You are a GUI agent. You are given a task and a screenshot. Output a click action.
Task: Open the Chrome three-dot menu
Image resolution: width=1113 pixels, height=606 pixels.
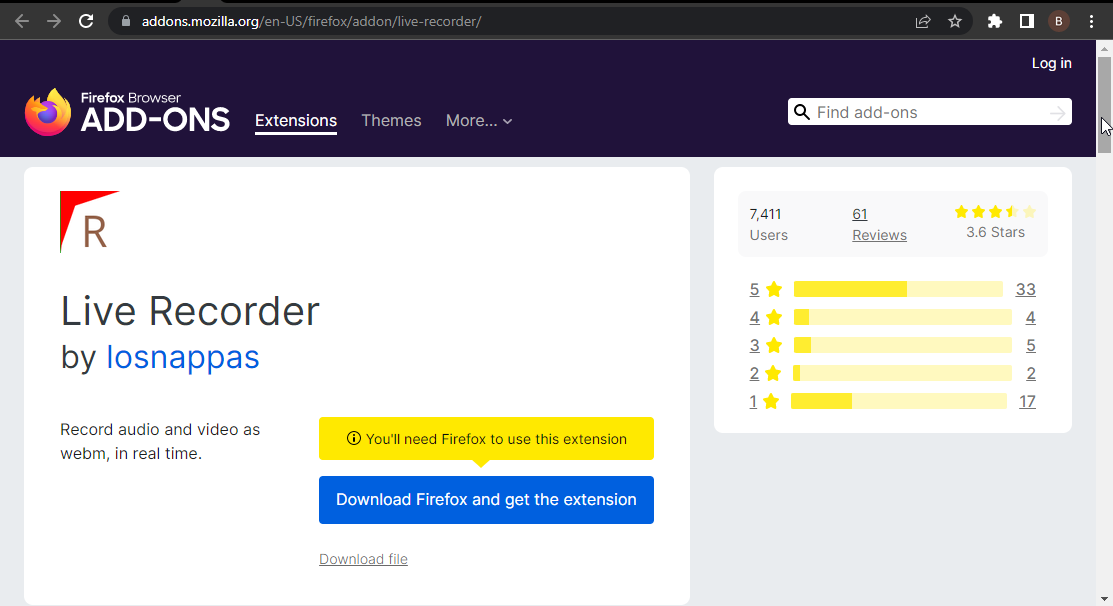coord(1091,21)
